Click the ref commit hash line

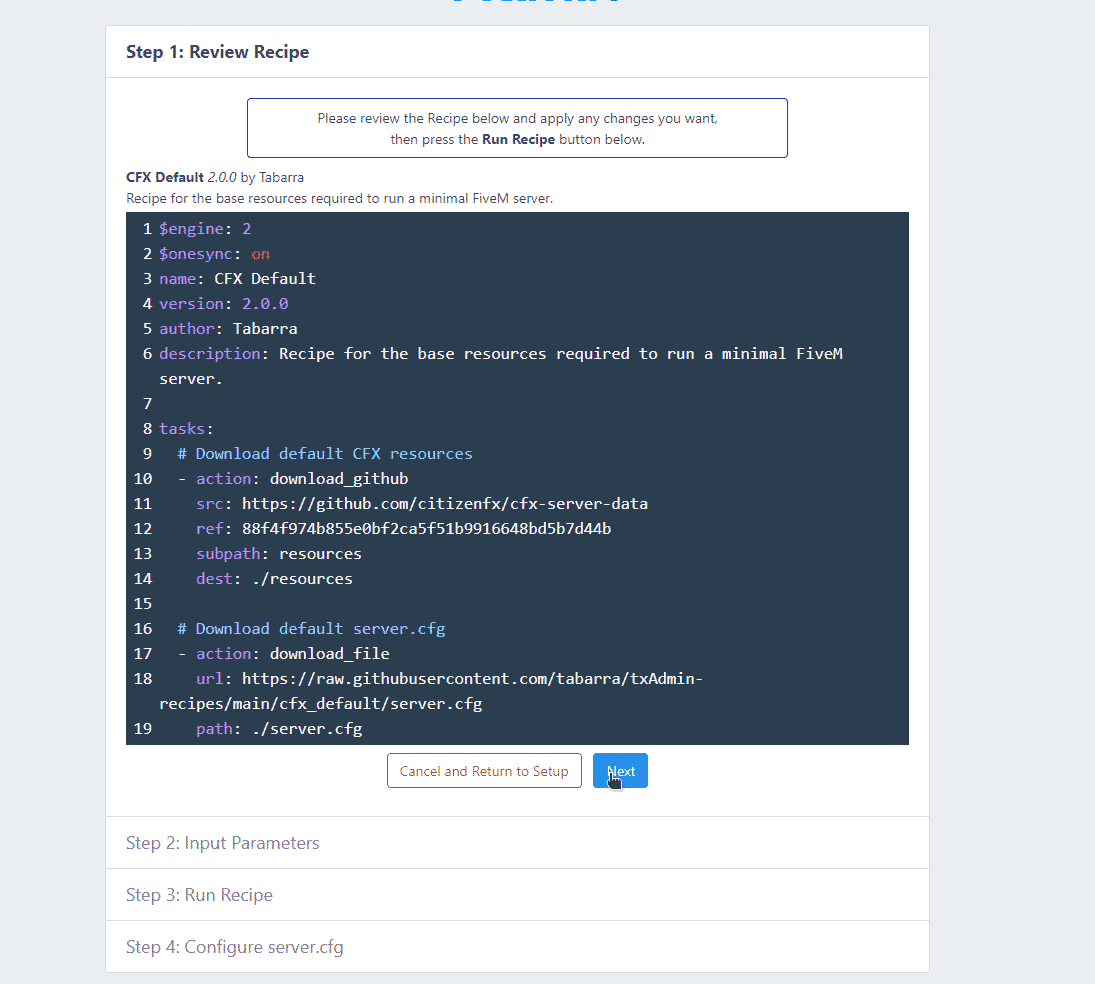(x=404, y=529)
